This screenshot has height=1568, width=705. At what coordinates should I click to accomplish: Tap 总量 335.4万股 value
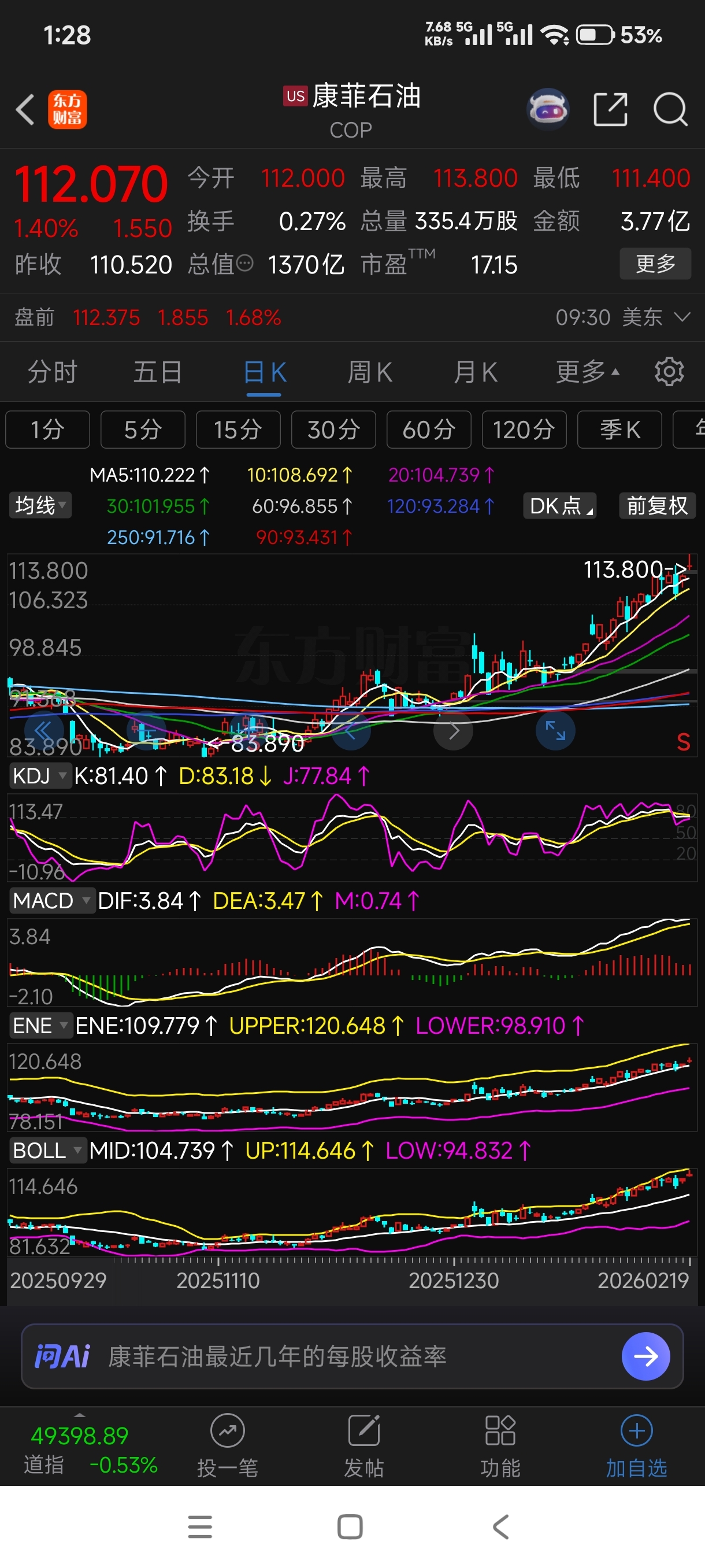[466, 221]
